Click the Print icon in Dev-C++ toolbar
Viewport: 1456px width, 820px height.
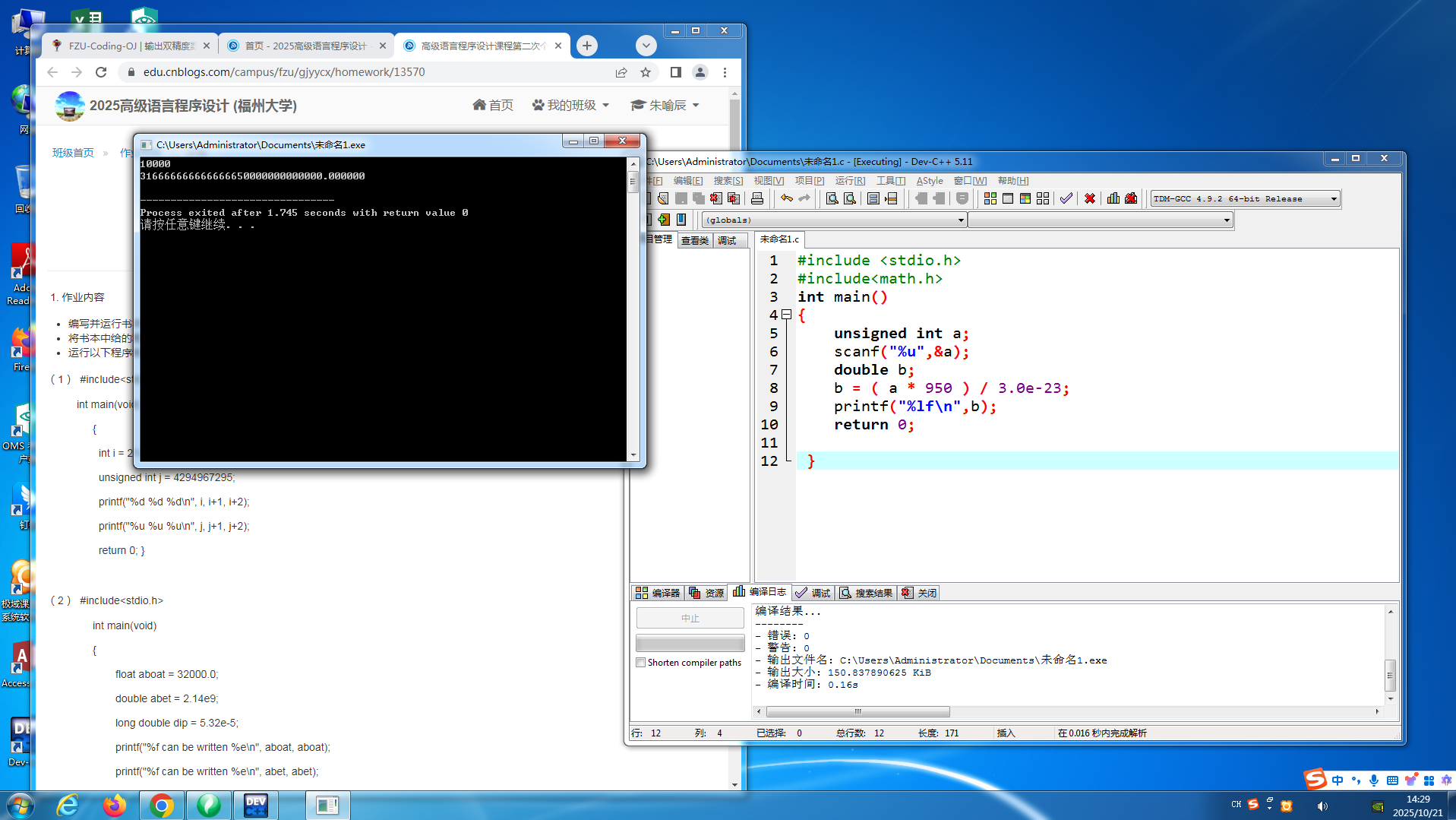click(x=756, y=198)
